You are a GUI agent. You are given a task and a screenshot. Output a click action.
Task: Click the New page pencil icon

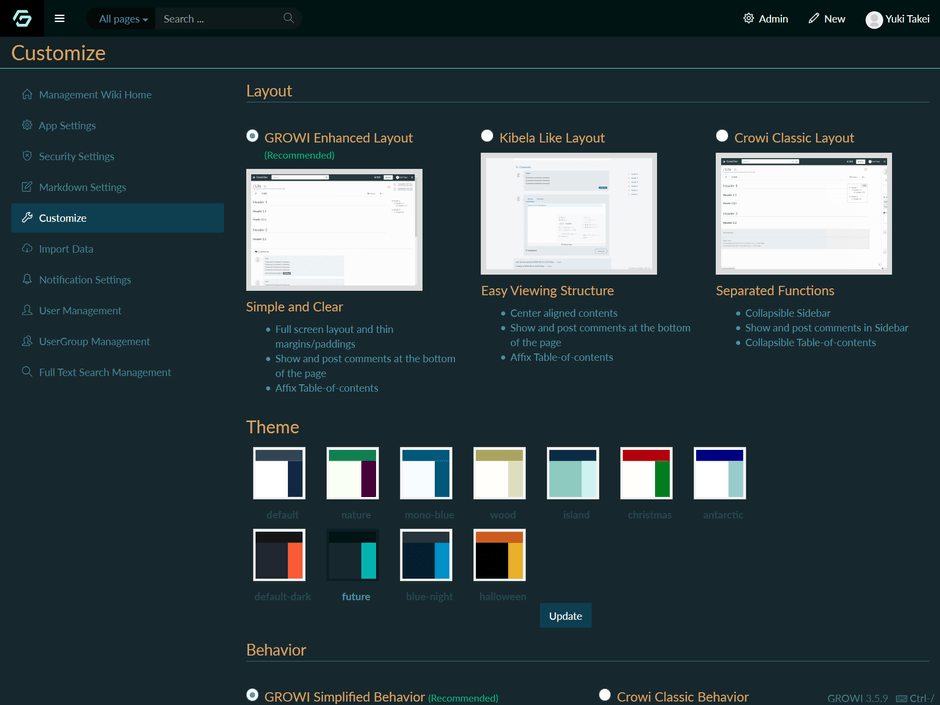(814, 18)
